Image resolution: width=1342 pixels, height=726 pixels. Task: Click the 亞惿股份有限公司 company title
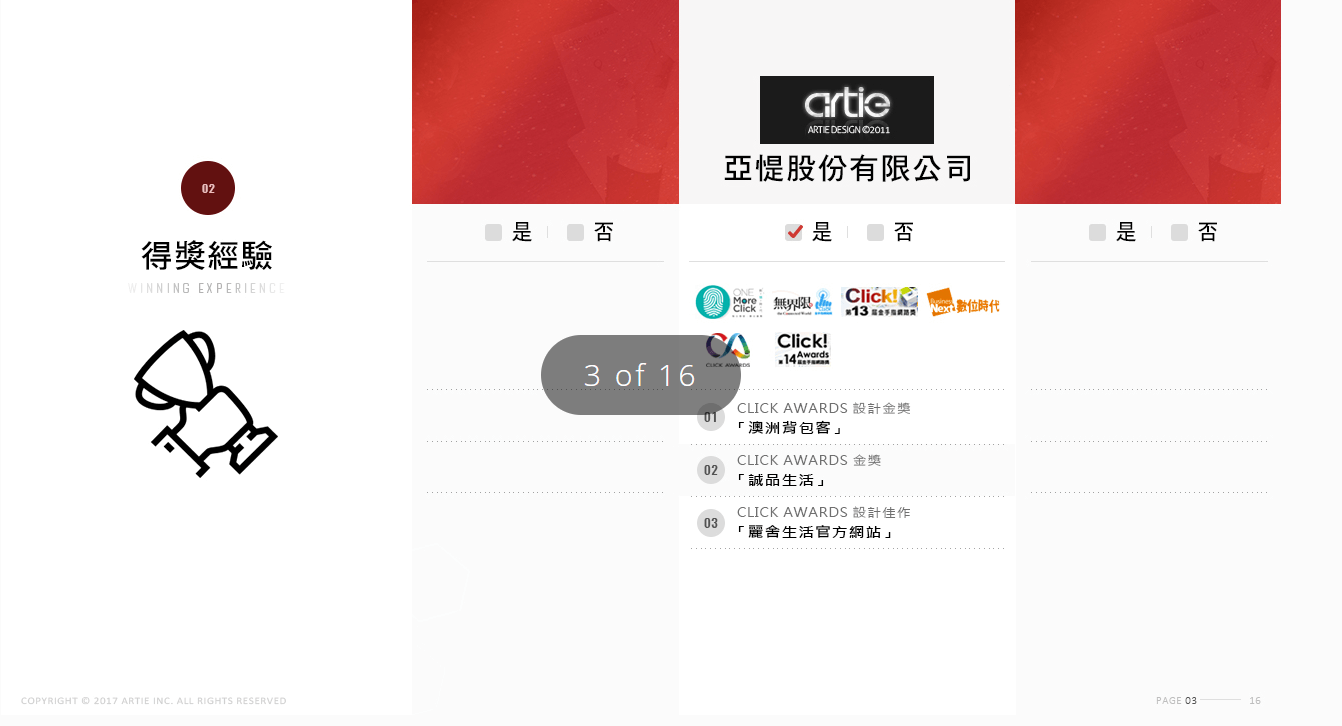click(x=848, y=168)
